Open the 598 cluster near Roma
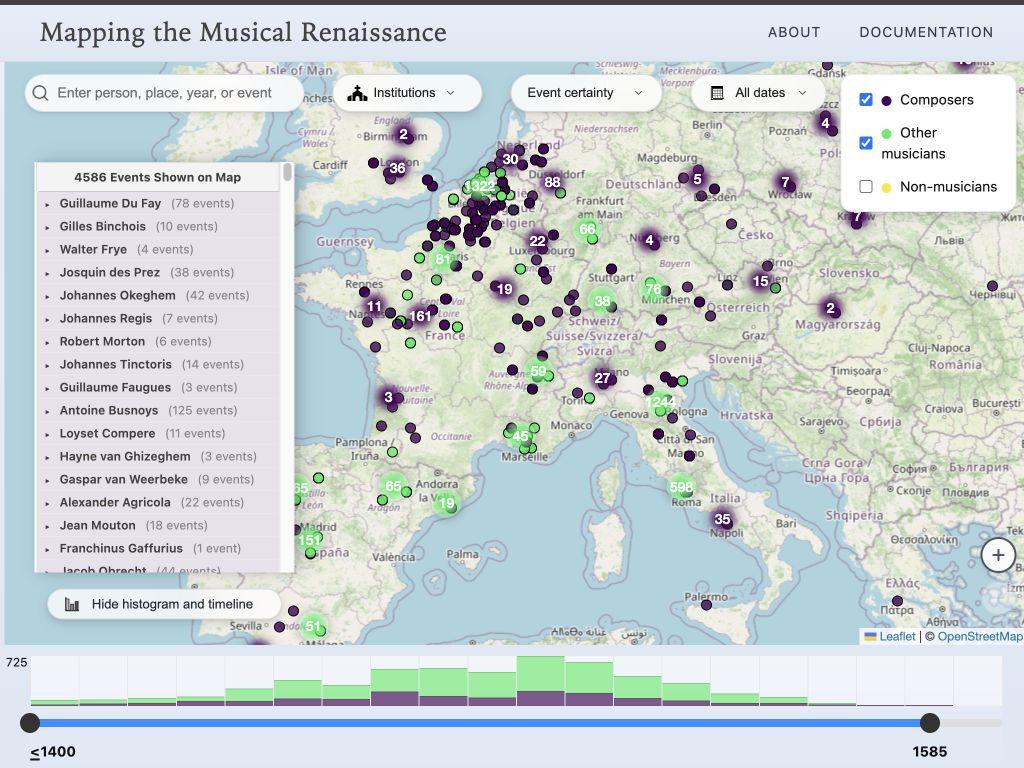1024x768 pixels. click(680, 487)
